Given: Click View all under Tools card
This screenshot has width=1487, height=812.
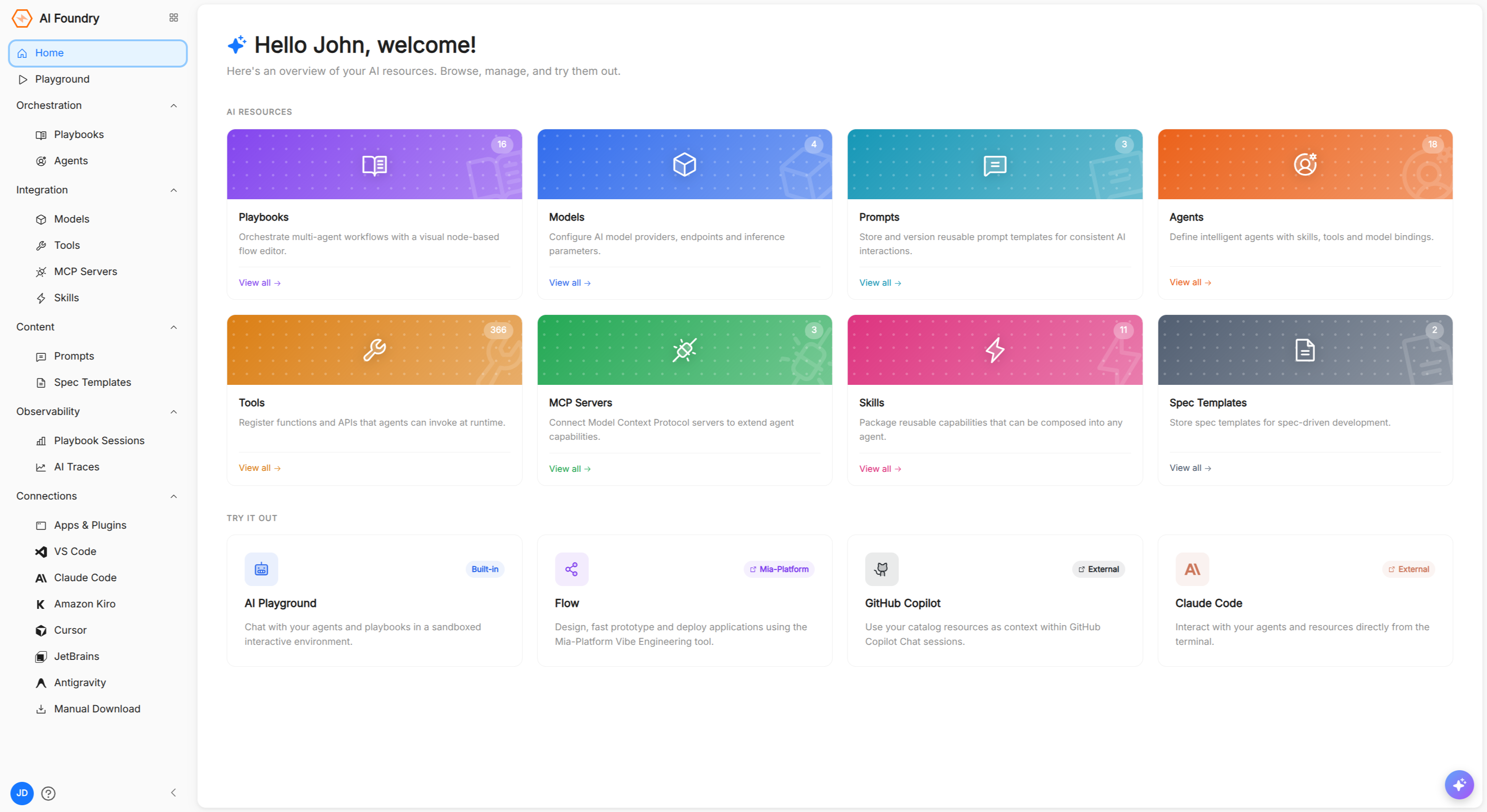Looking at the screenshot, I should tap(260, 468).
